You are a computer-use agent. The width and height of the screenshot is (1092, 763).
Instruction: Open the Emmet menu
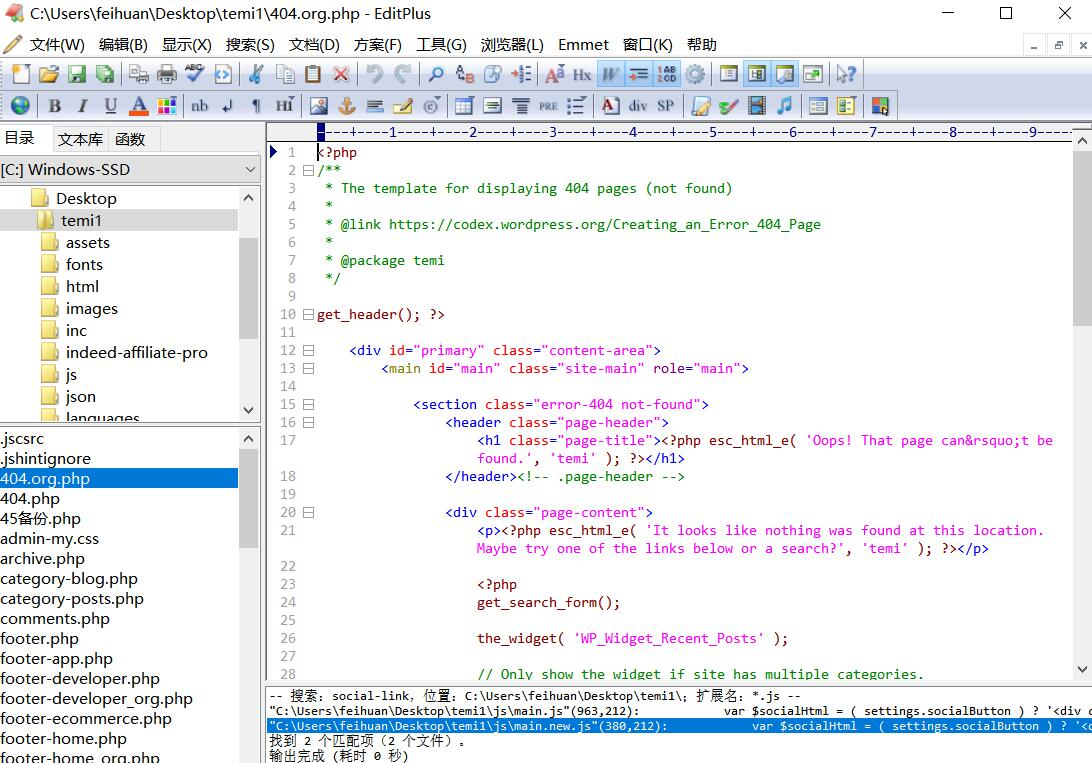pos(583,45)
